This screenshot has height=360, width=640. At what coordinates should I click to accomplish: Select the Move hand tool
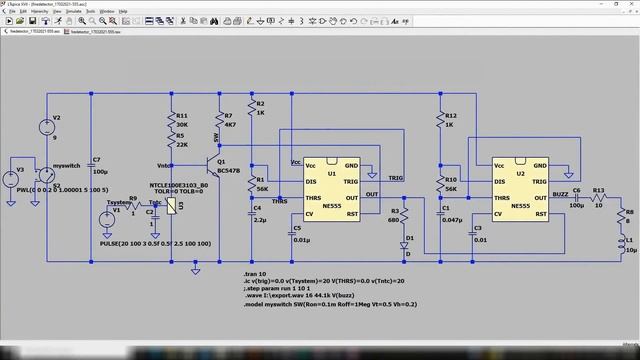(333, 21)
